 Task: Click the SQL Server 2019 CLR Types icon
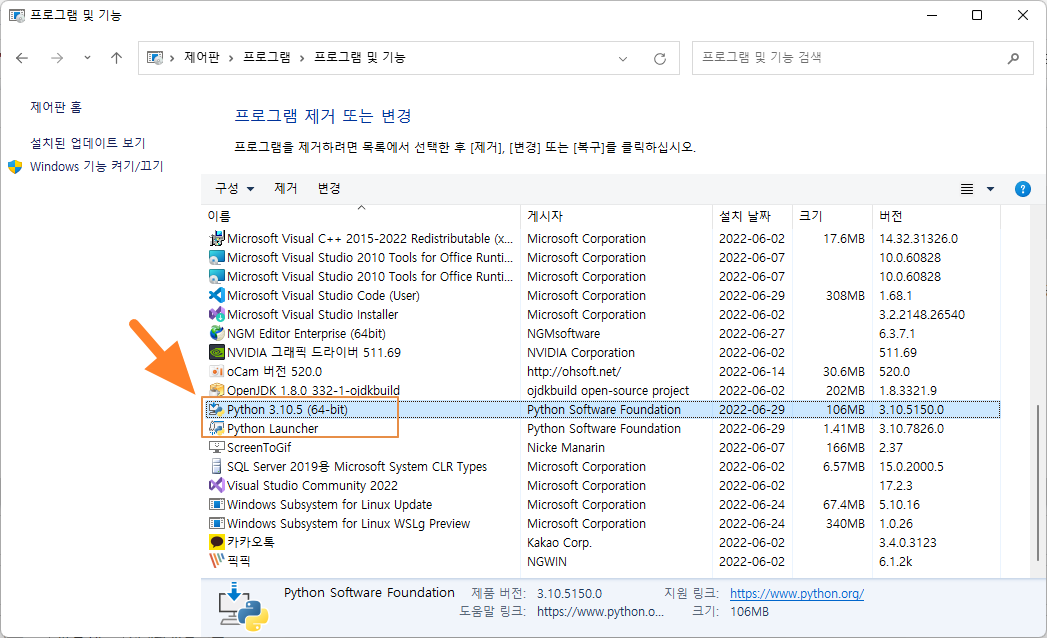point(216,466)
